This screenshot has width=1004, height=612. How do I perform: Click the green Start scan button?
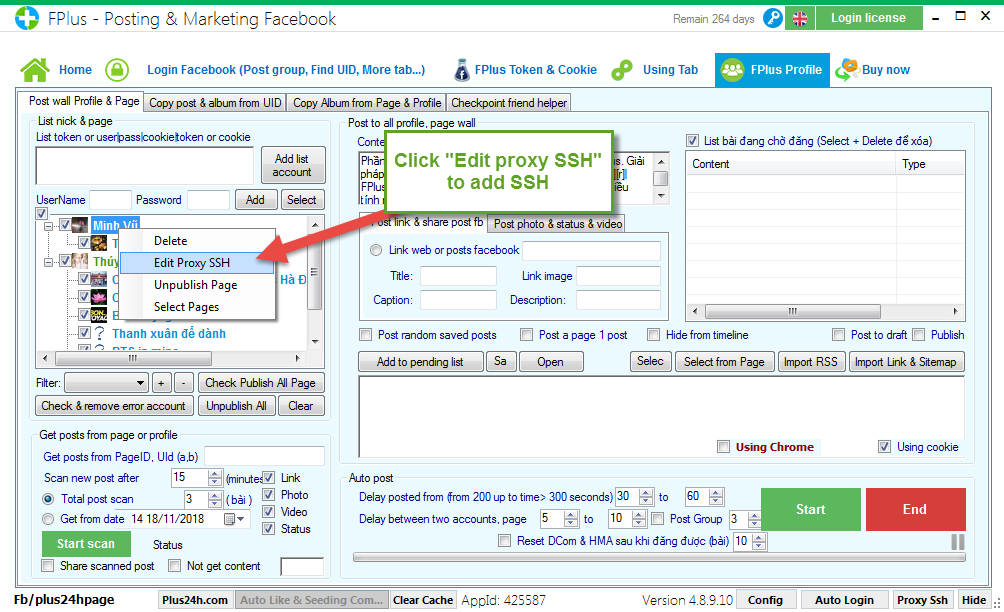(86, 544)
